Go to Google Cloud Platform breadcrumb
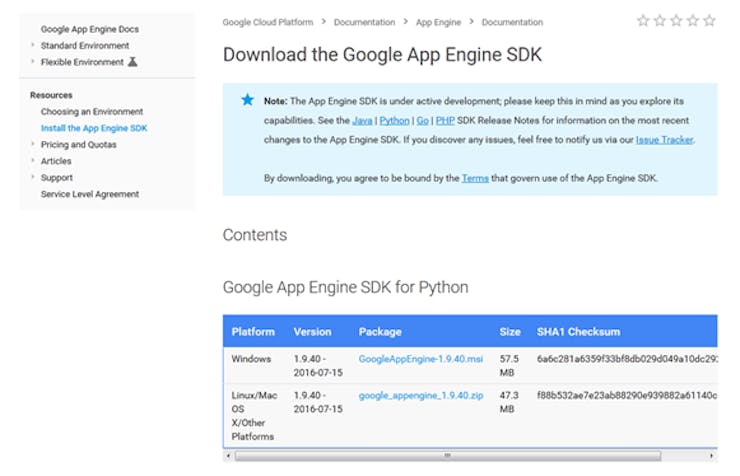This screenshot has height=476, width=740. pyautogui.click(x=268, y=22)
